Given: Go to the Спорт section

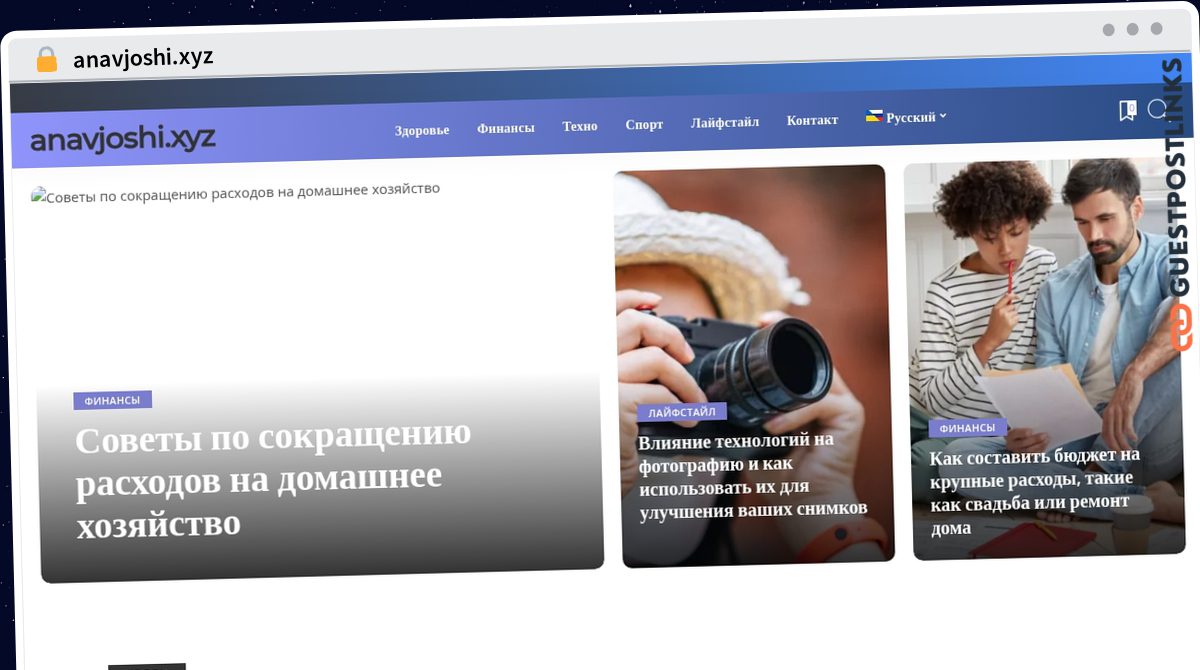Looking at the screenshot, I should 644,125.
